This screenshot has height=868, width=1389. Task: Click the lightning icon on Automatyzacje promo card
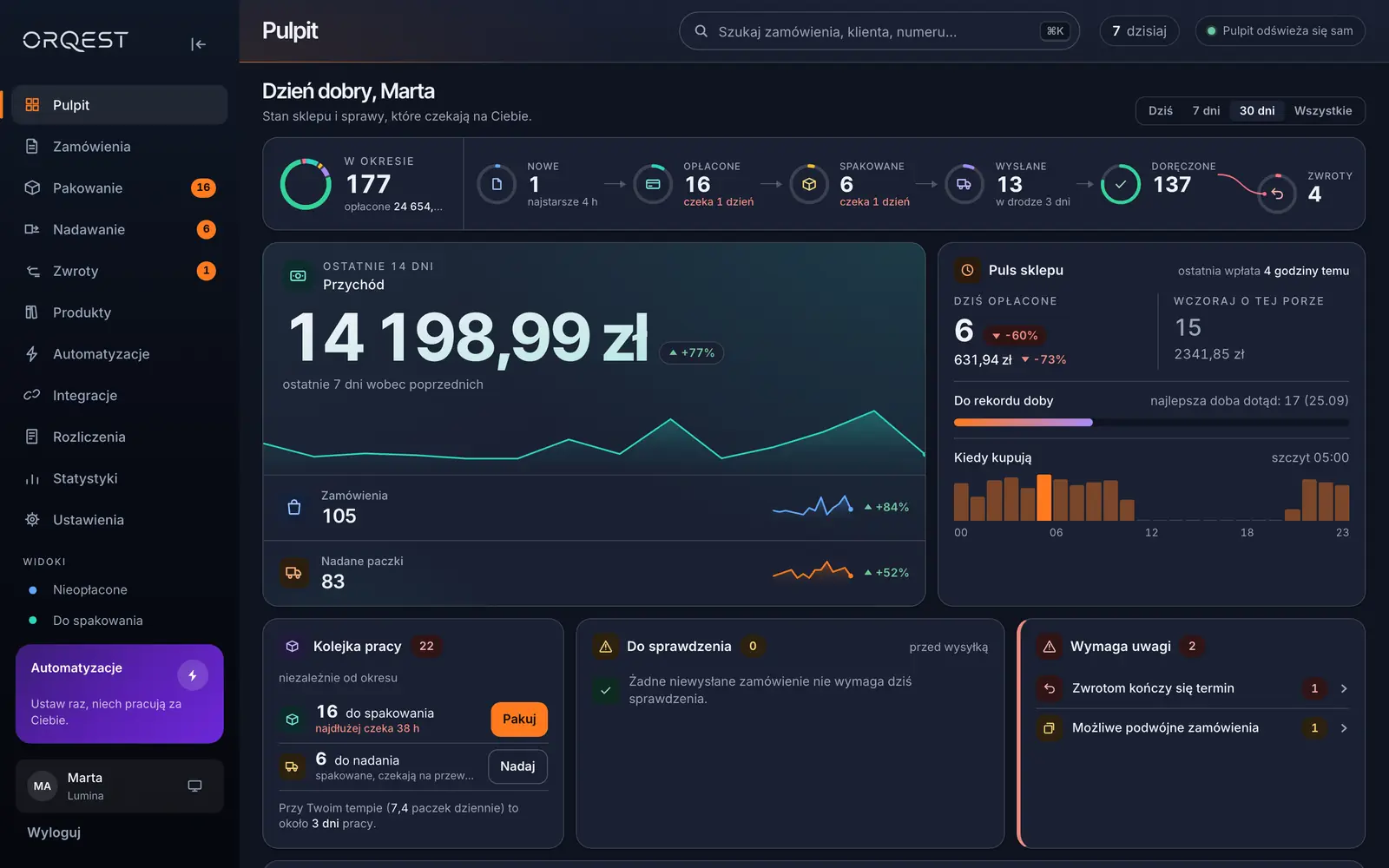click(193, 675)
